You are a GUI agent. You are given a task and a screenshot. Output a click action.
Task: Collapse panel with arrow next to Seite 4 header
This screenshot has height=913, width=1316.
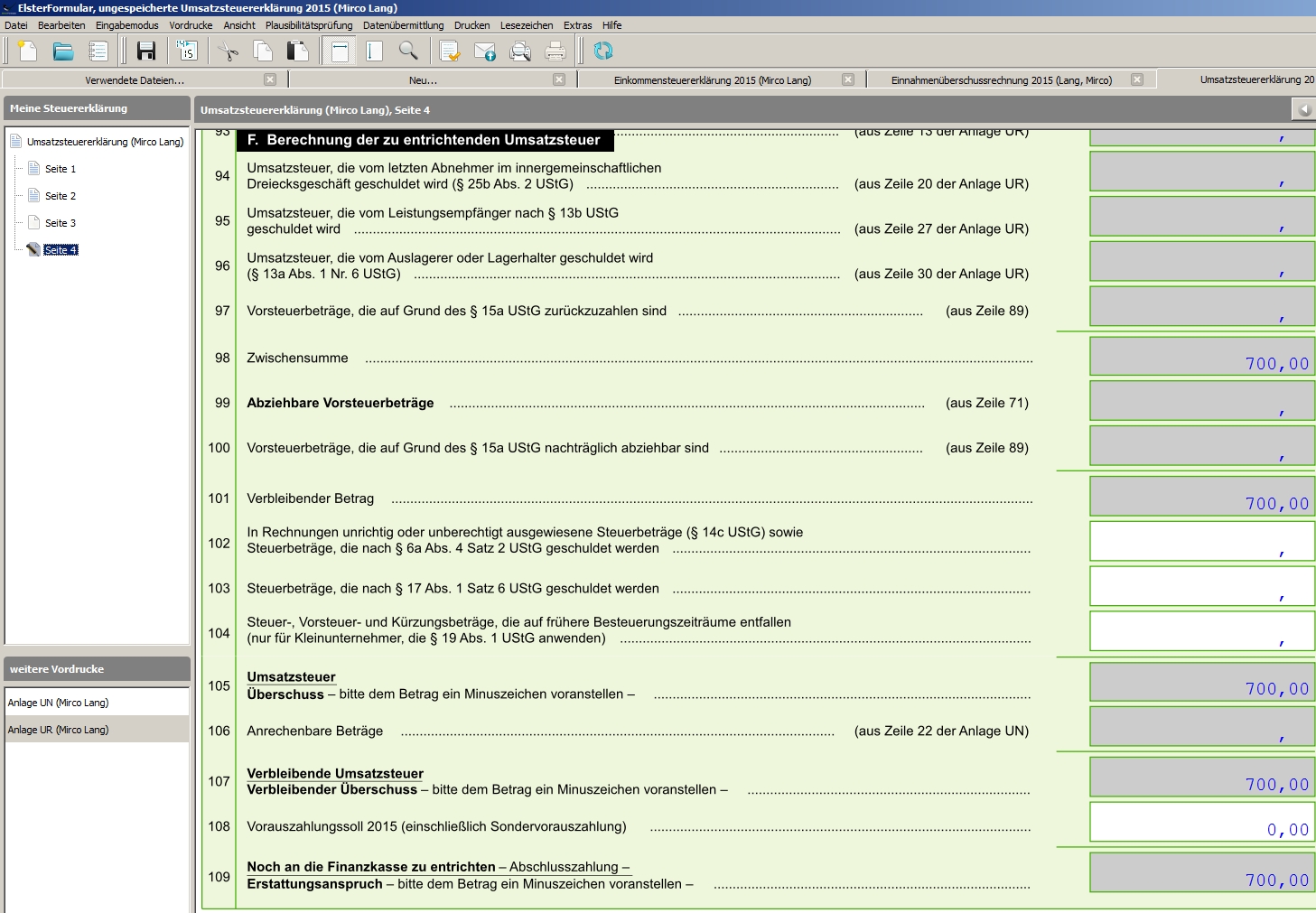coord(1303,109)
